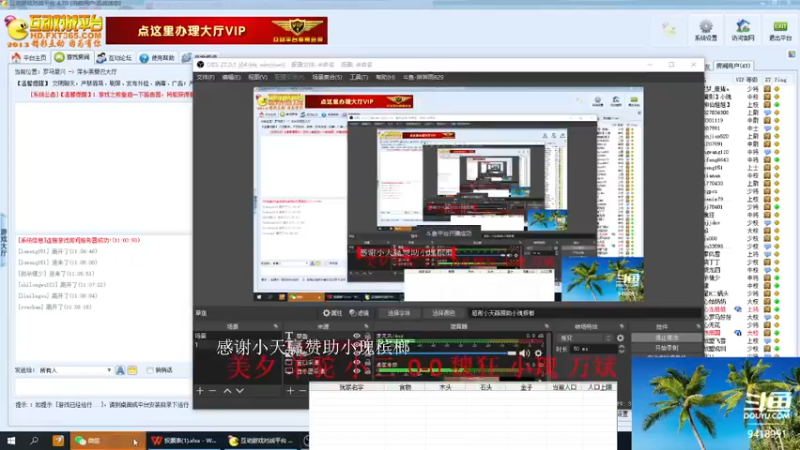Open the font style A icon in chat
The image size is (800, 450).
120,370
